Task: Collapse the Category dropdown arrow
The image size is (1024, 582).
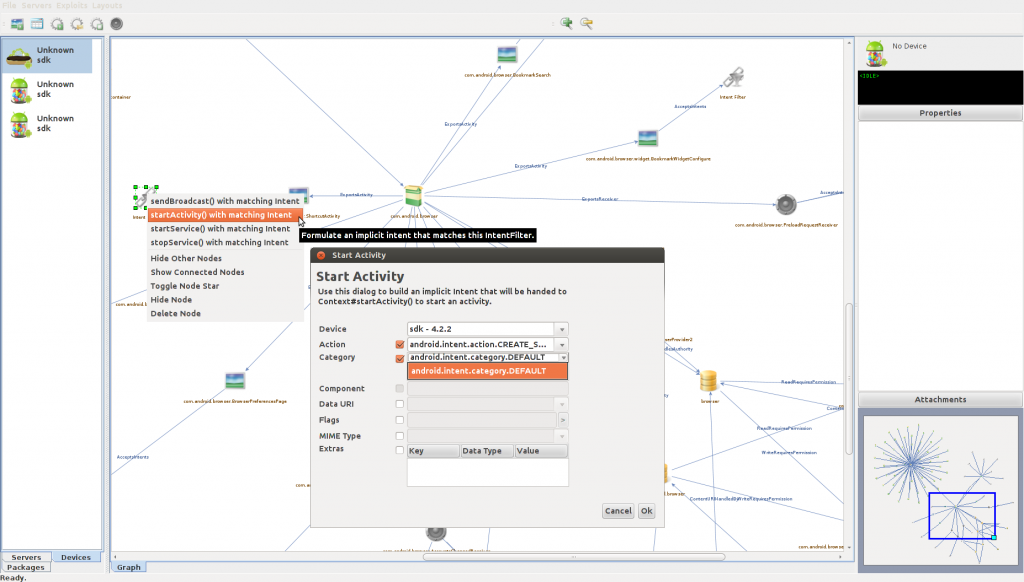Action: click(x=563, y=357)
